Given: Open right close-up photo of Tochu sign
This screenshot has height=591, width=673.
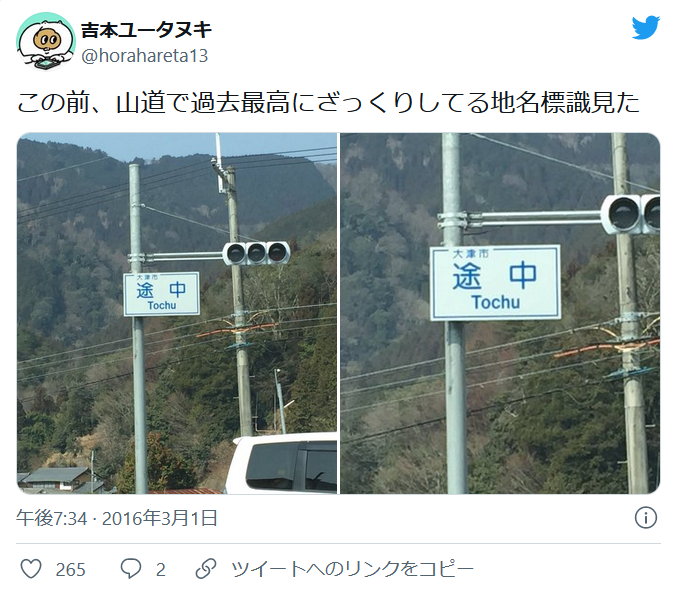Looking at the screenshot, I should [x=500, y=313].
